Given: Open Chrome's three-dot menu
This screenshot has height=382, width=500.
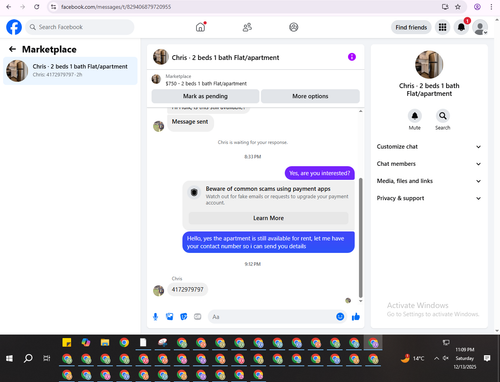Looking at the screenshot, I should tap(491, 7).
